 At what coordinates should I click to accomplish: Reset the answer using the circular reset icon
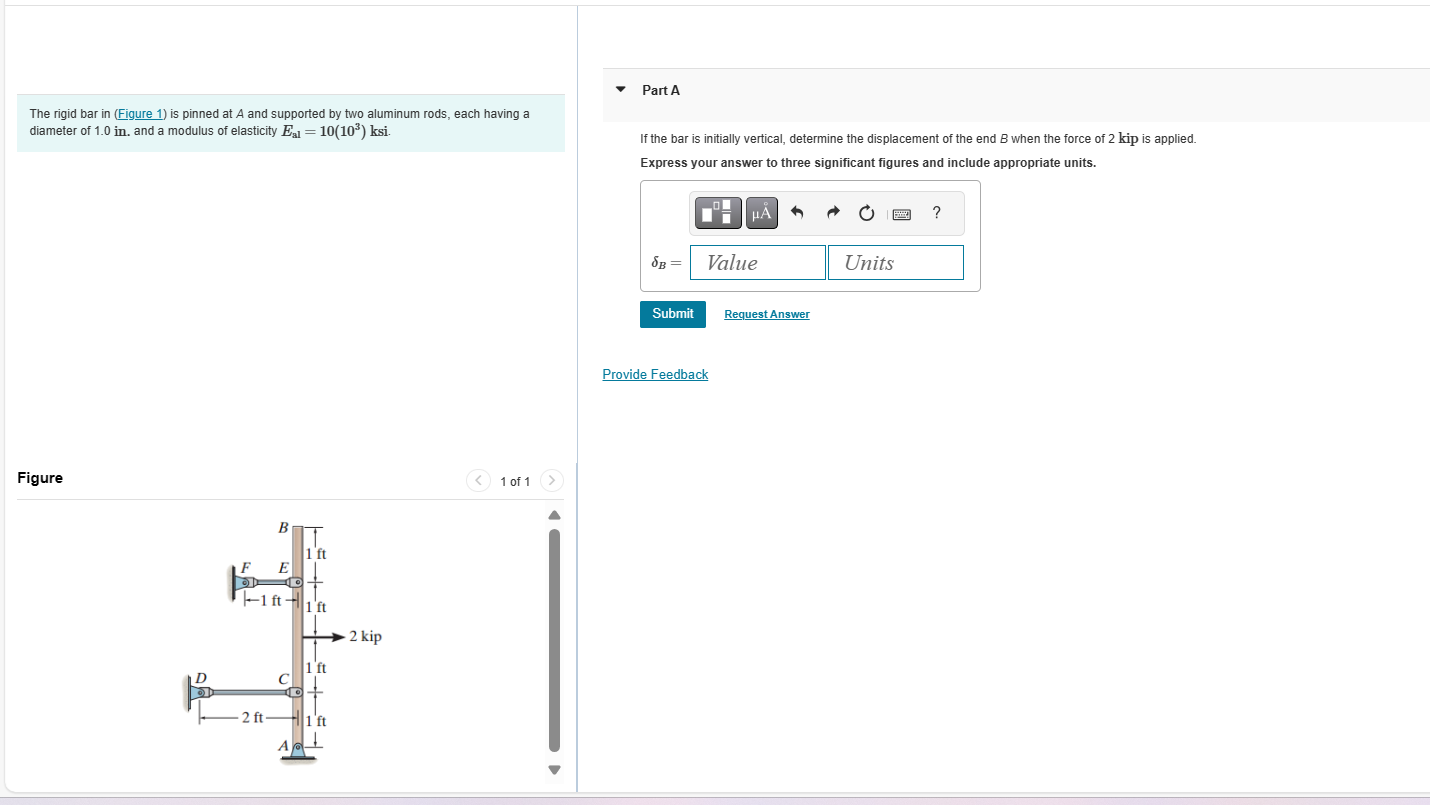tap(865, 212)
